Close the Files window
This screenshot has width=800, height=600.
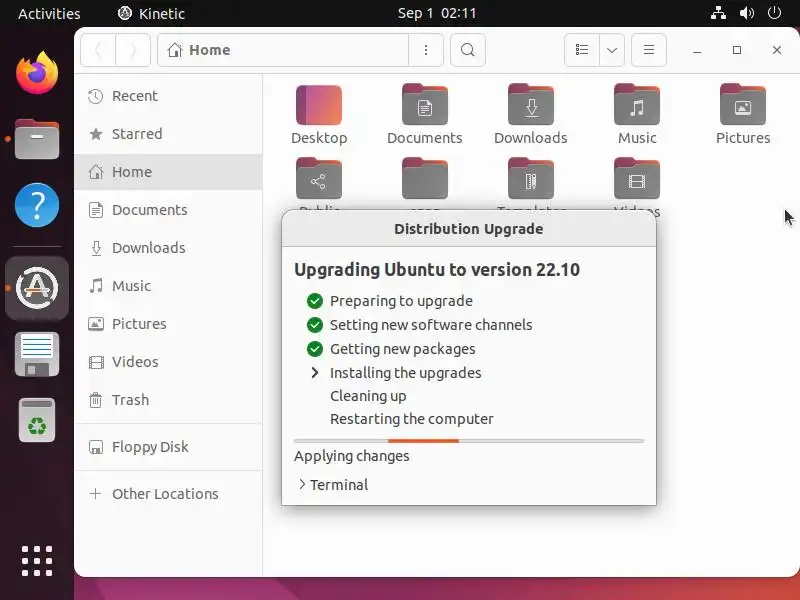pos(777,50)
